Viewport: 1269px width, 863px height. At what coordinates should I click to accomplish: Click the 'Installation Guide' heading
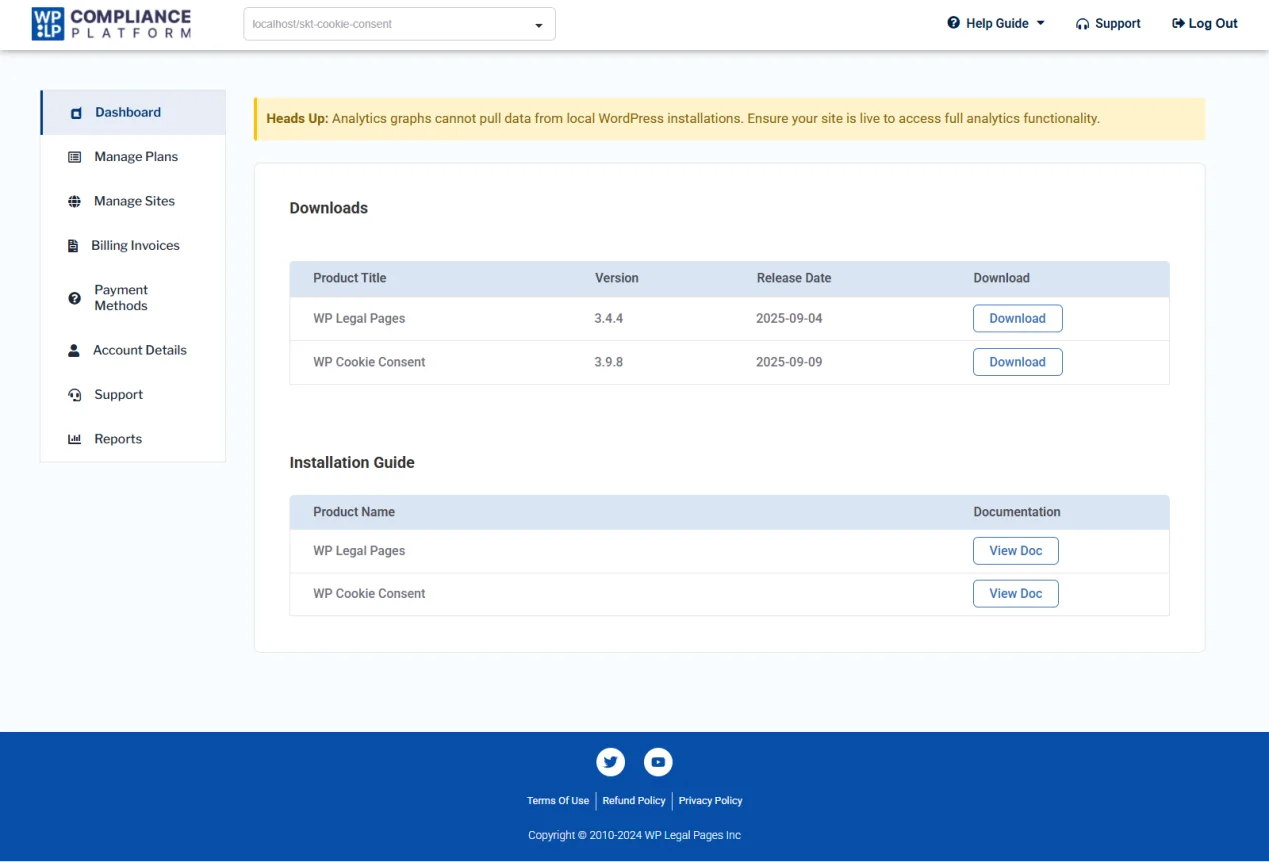click(352, 463)
